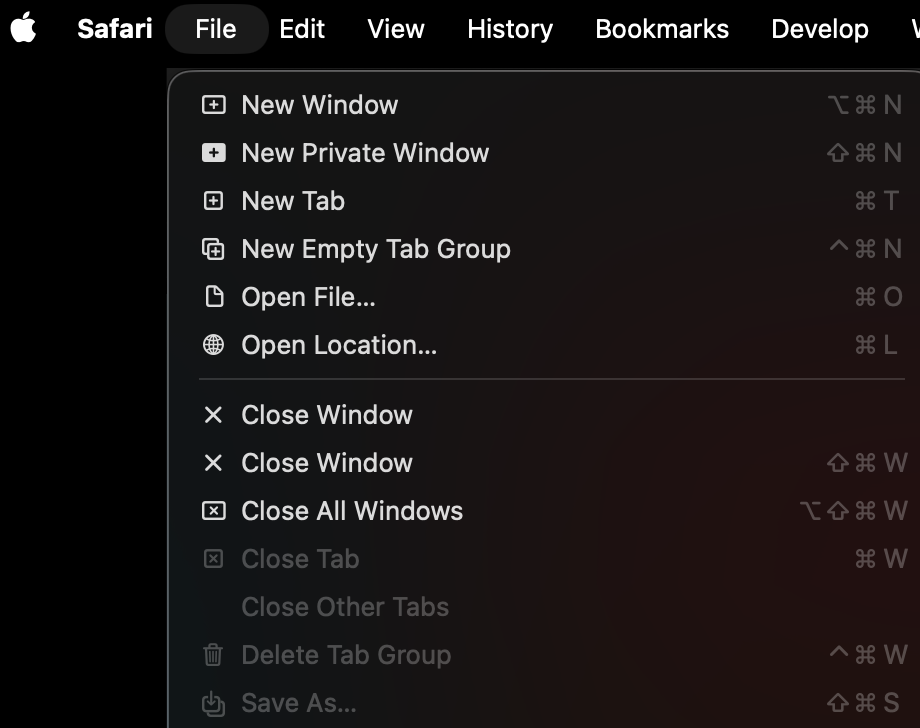Image resolution: width=920 pixels, height=728 pixels.
Task: Open the Bookmarks menu
Action: 662,29
